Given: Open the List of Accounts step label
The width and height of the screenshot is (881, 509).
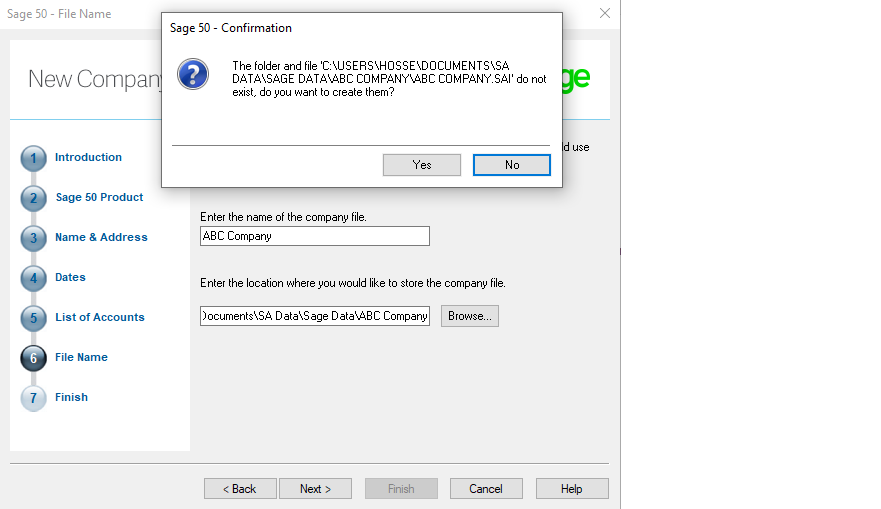Looking at the screenshot, I should 99,317.
